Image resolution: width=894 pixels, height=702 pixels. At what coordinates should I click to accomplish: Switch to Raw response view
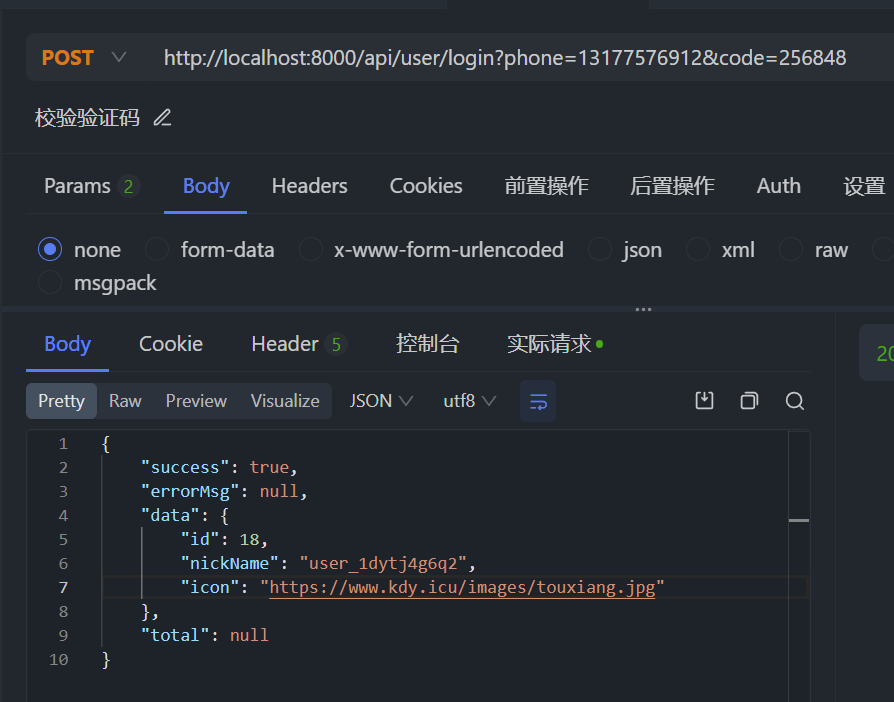tap(125, 401)
